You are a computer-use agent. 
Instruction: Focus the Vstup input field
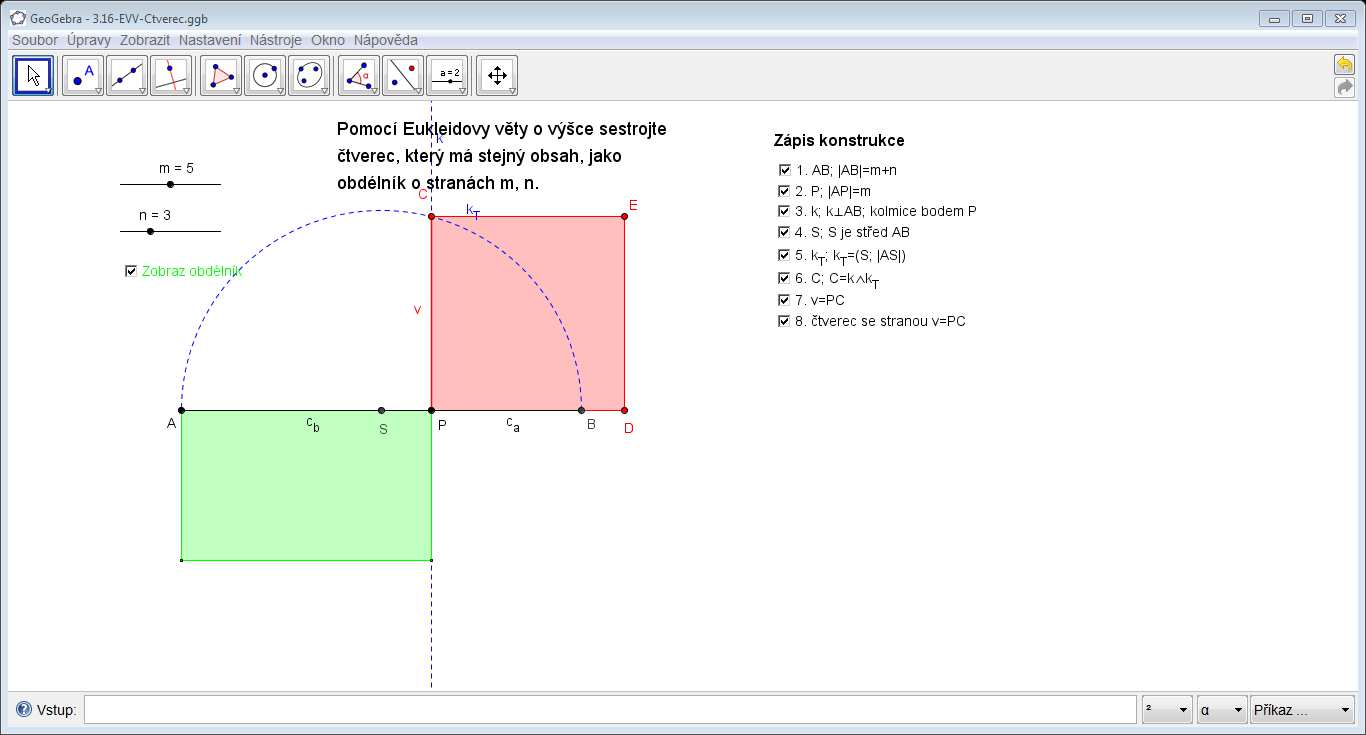tap(610, 710)
